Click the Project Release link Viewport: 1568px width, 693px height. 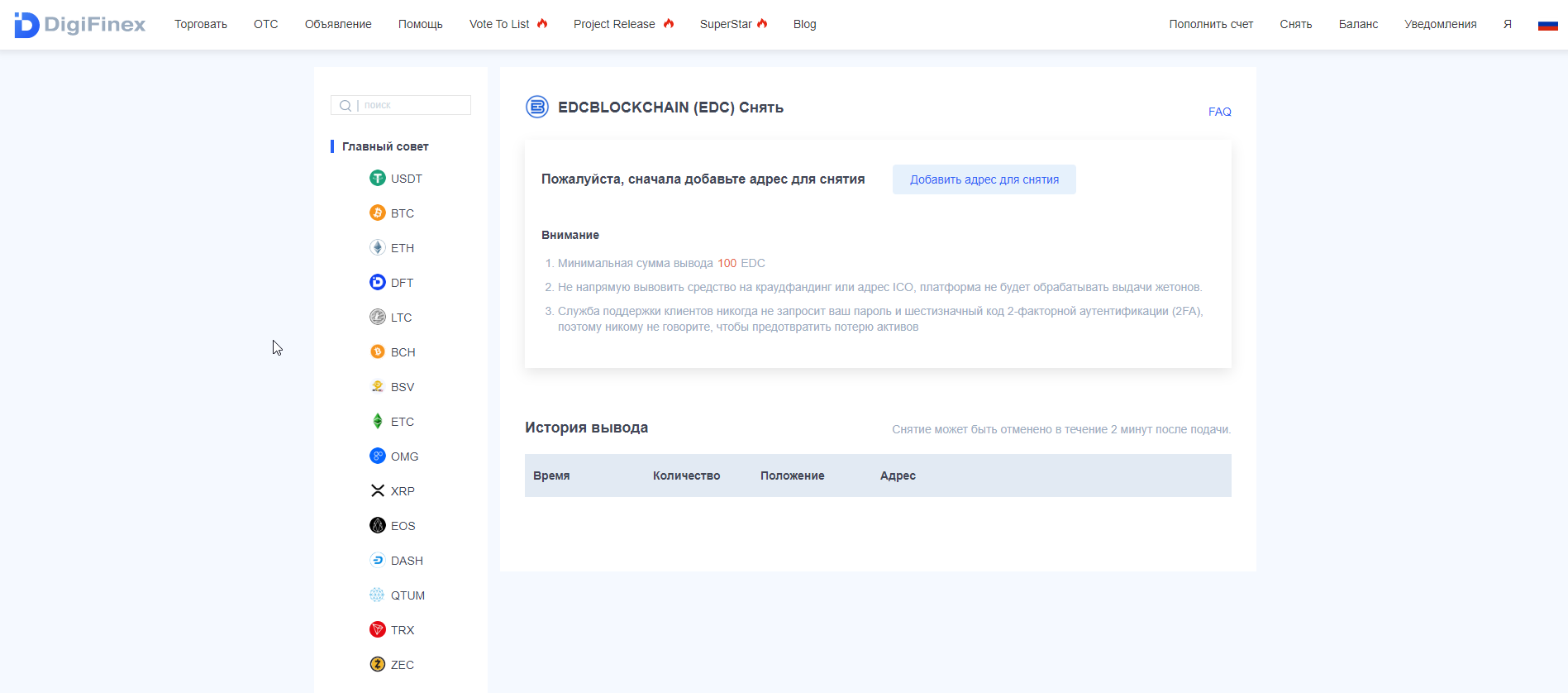pos(614,24)
